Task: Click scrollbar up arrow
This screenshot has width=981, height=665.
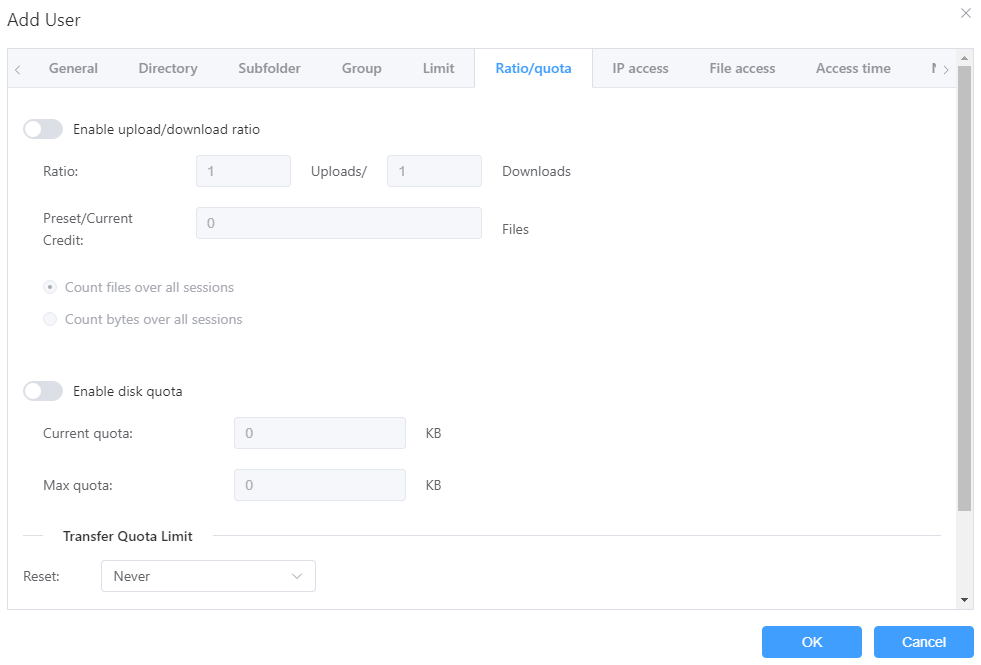Action: click(964, 58)
